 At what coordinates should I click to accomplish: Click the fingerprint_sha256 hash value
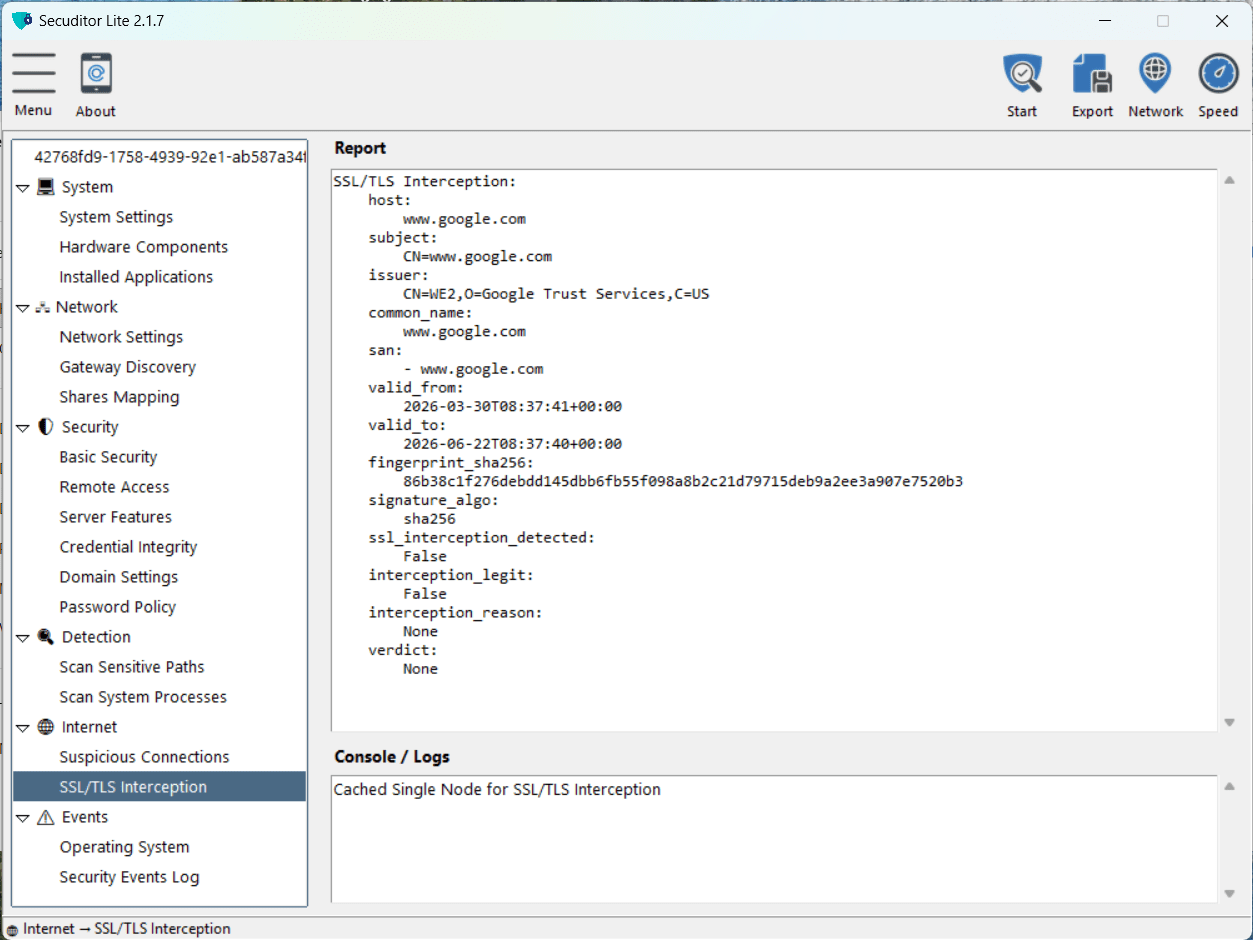683,481
